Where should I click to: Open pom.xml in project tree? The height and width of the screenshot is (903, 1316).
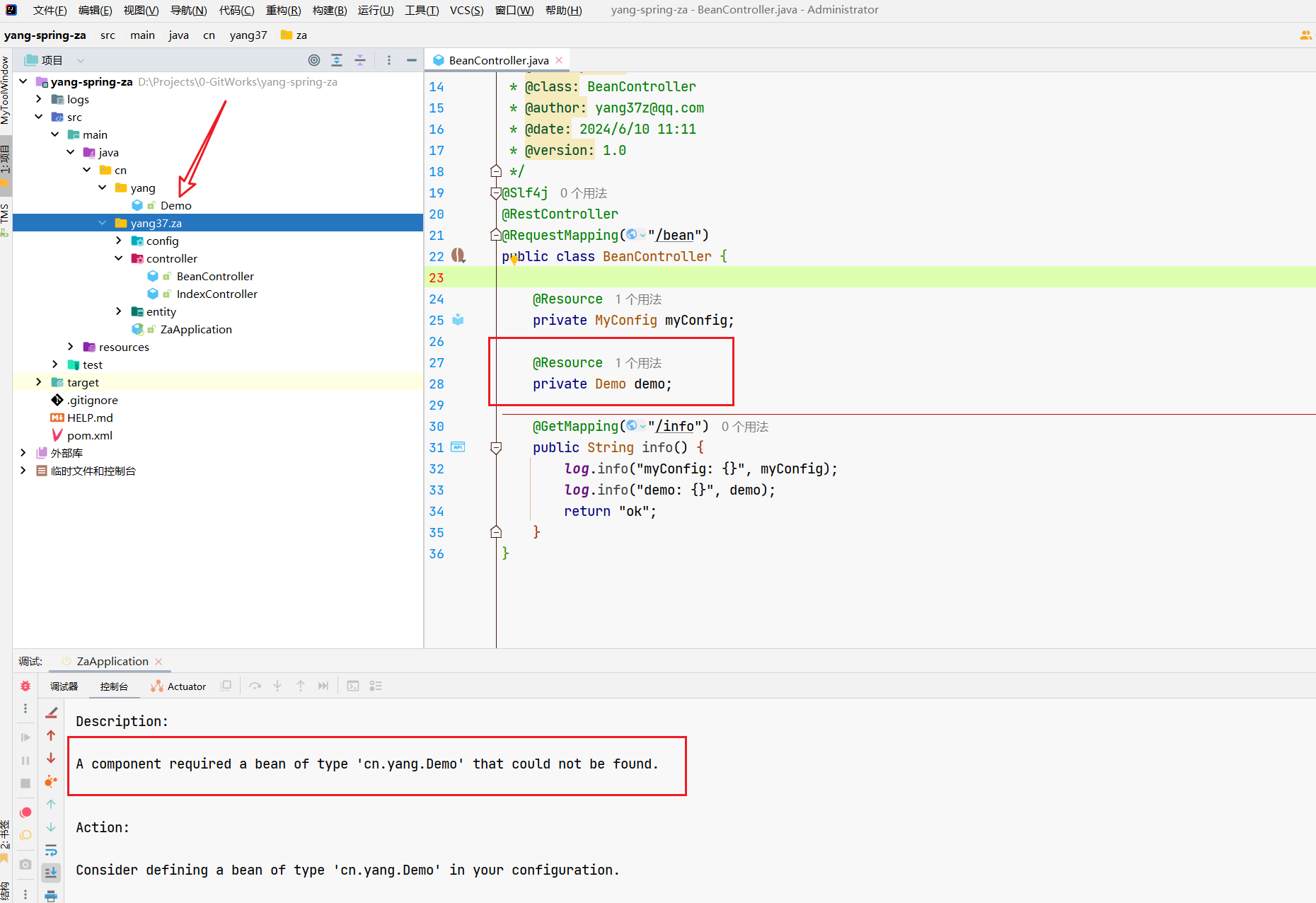click(x=89, y=435)
